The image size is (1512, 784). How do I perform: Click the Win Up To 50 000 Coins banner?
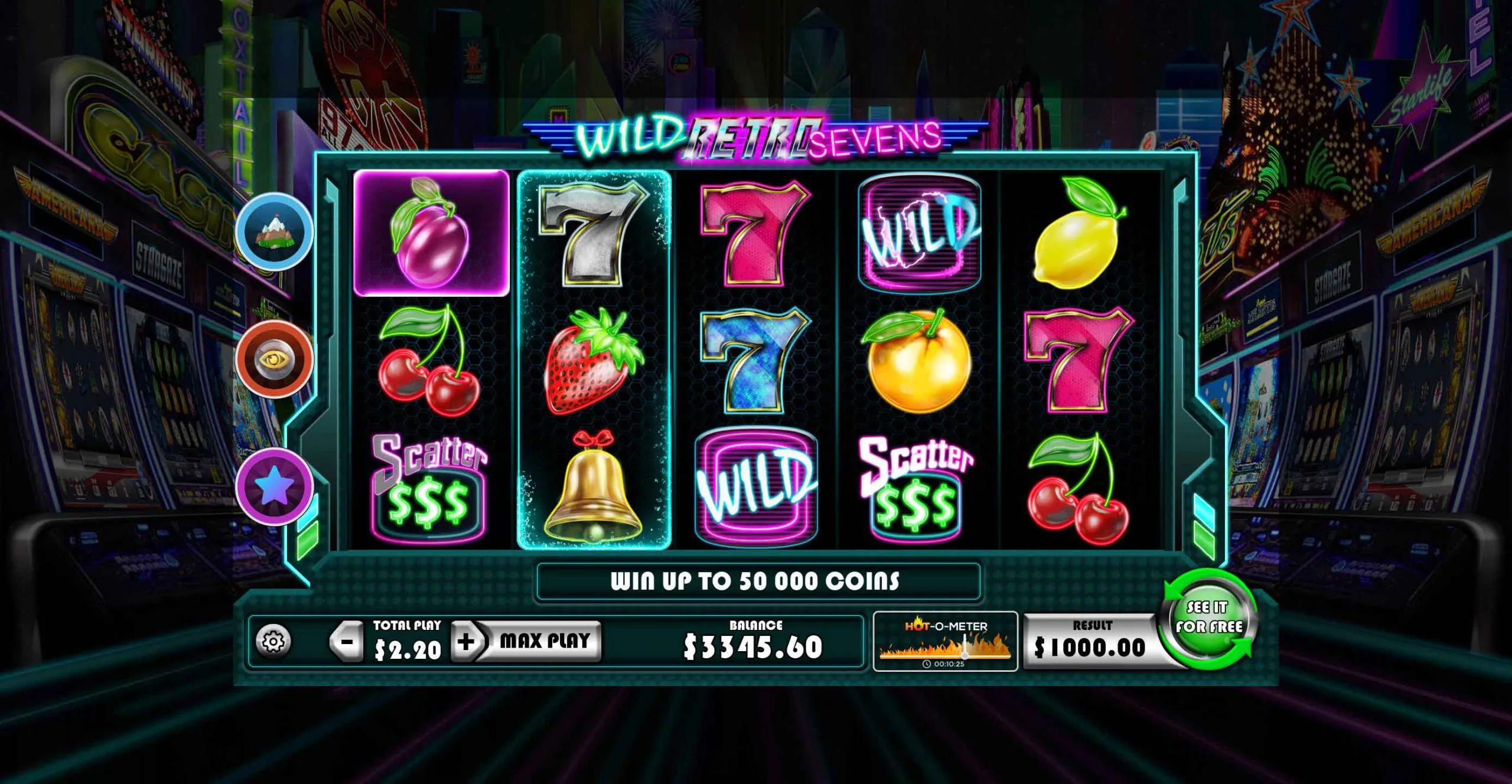(758, 582)
